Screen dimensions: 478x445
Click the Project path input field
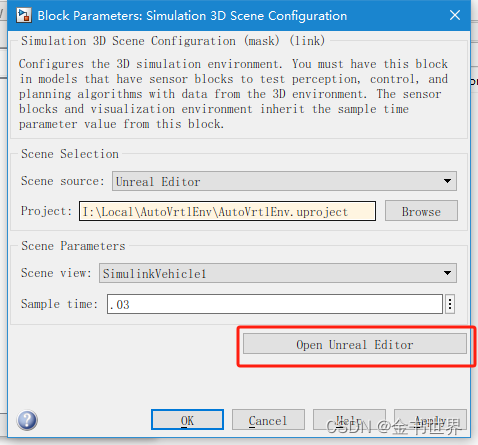pyautogui.click(x=227, y=211)
